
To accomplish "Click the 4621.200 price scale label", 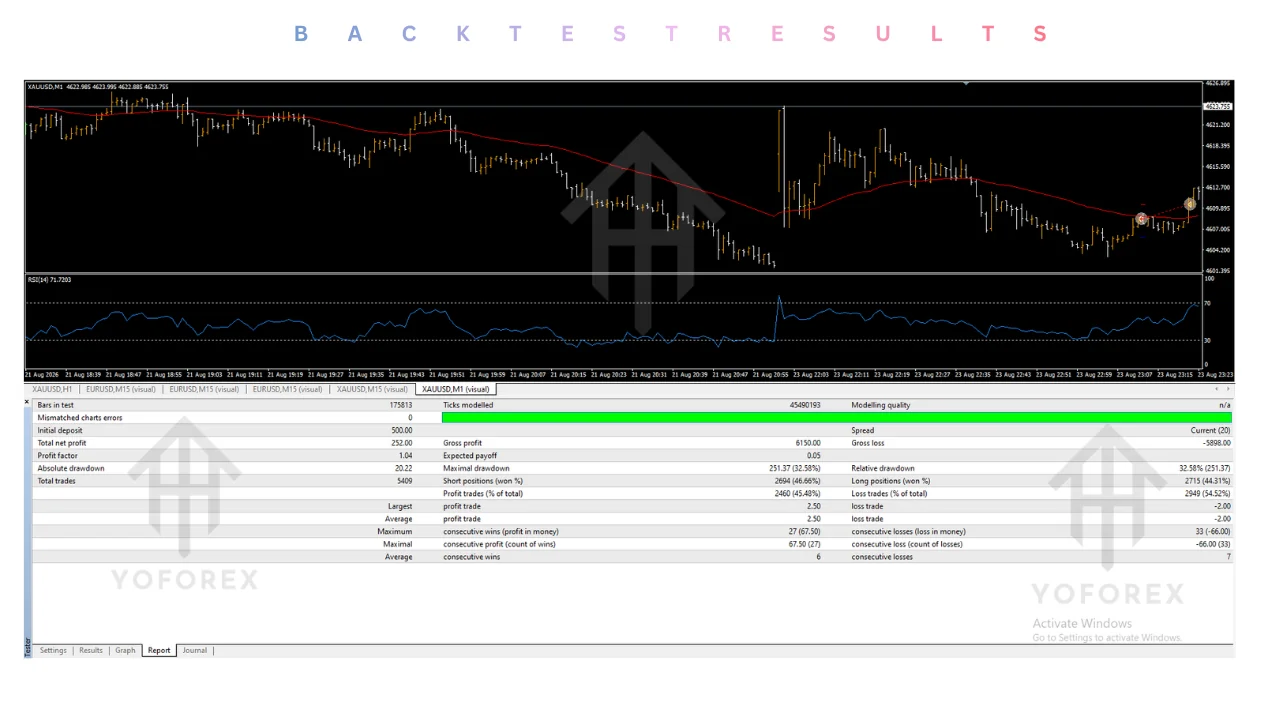I will pos(1218,125).
